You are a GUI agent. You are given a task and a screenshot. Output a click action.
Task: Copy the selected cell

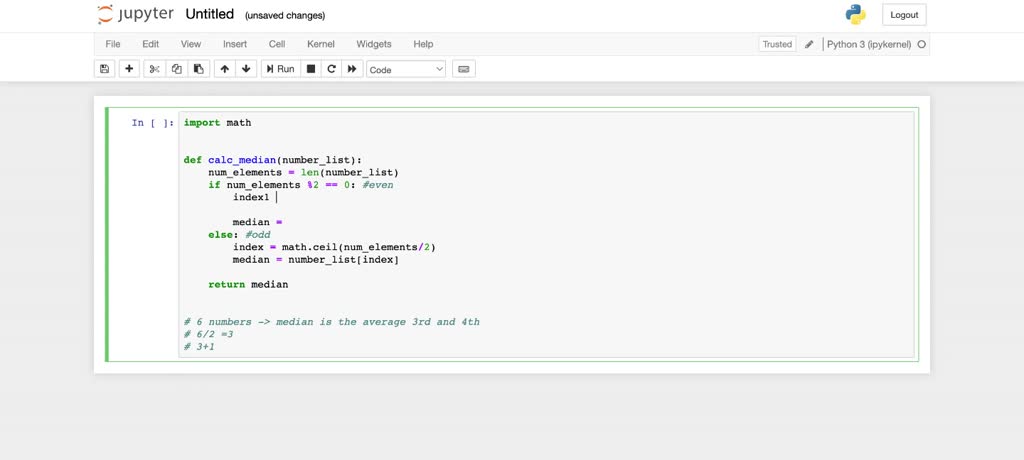click(176, 69)
